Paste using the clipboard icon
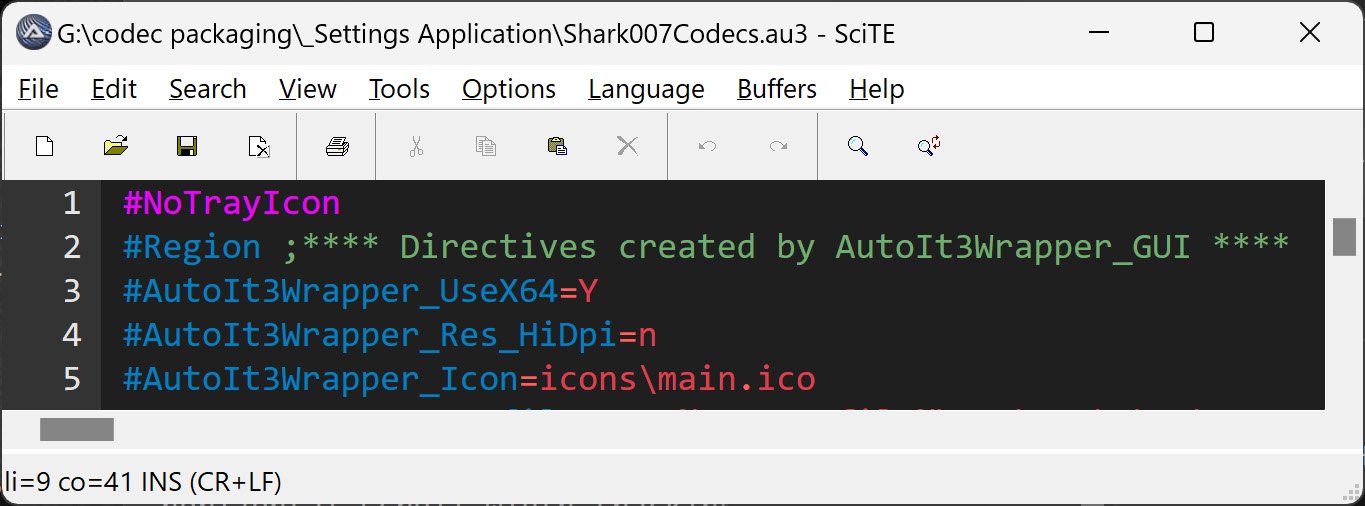1365x506 pixels. coord(558,147)
